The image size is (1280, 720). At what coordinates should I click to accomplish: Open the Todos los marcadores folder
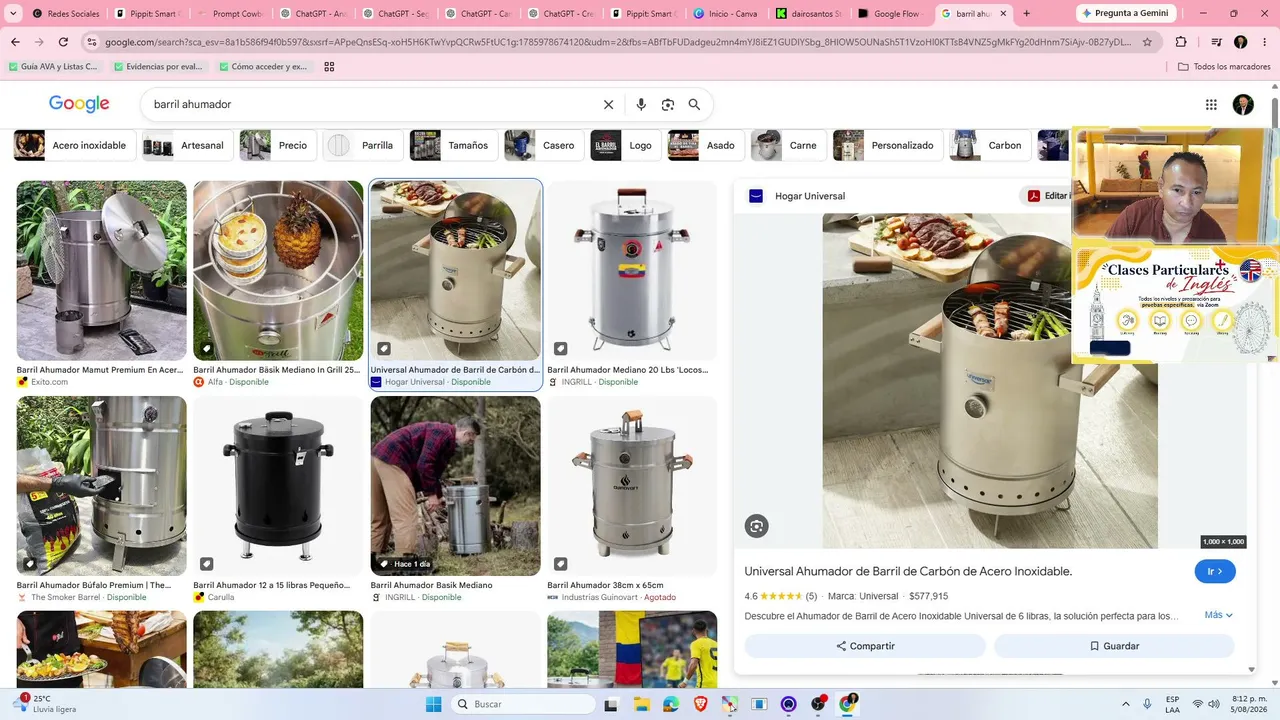(x=1224, y=67)
